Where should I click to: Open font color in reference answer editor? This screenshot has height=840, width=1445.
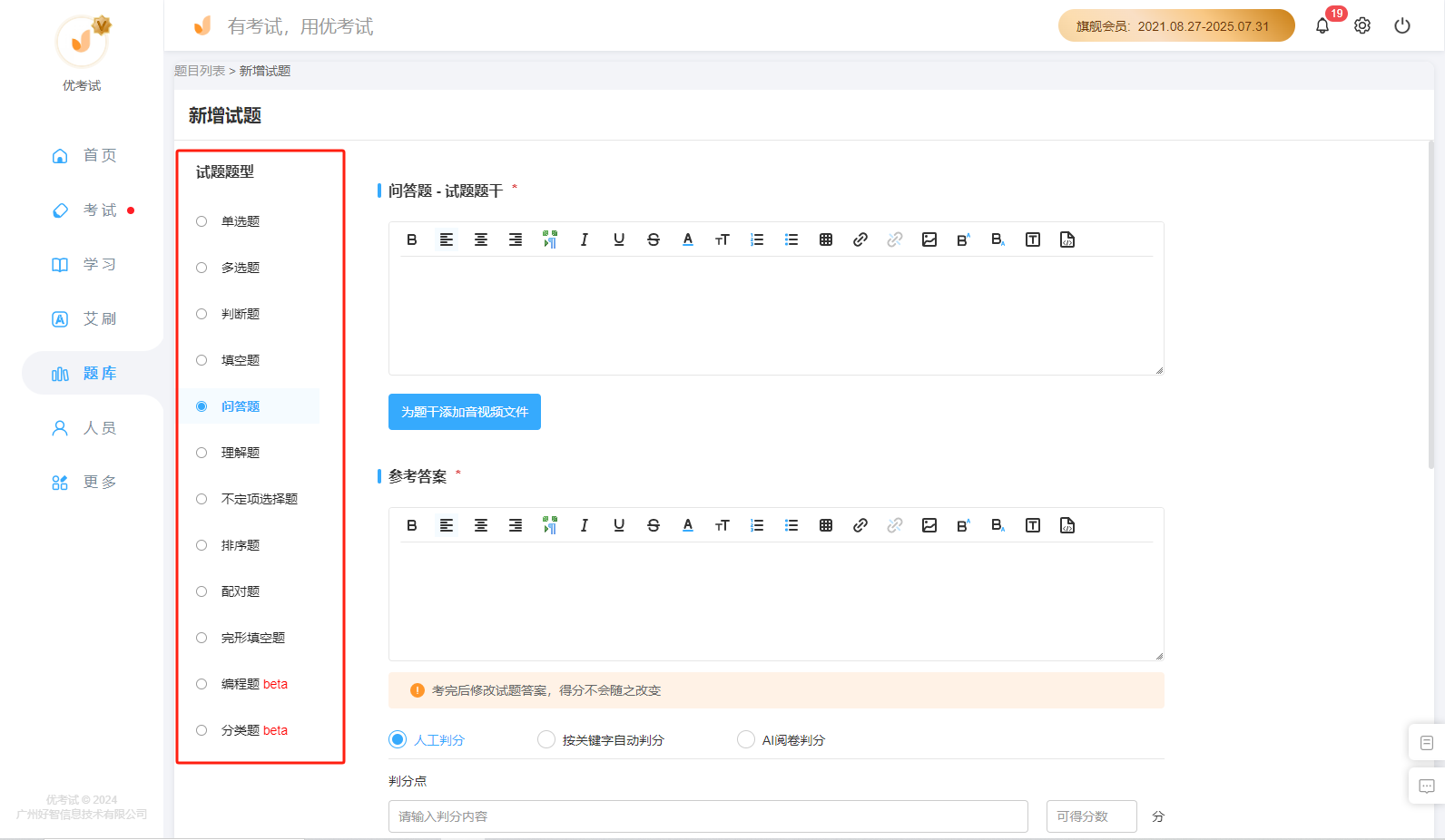[x=688, y=525]
